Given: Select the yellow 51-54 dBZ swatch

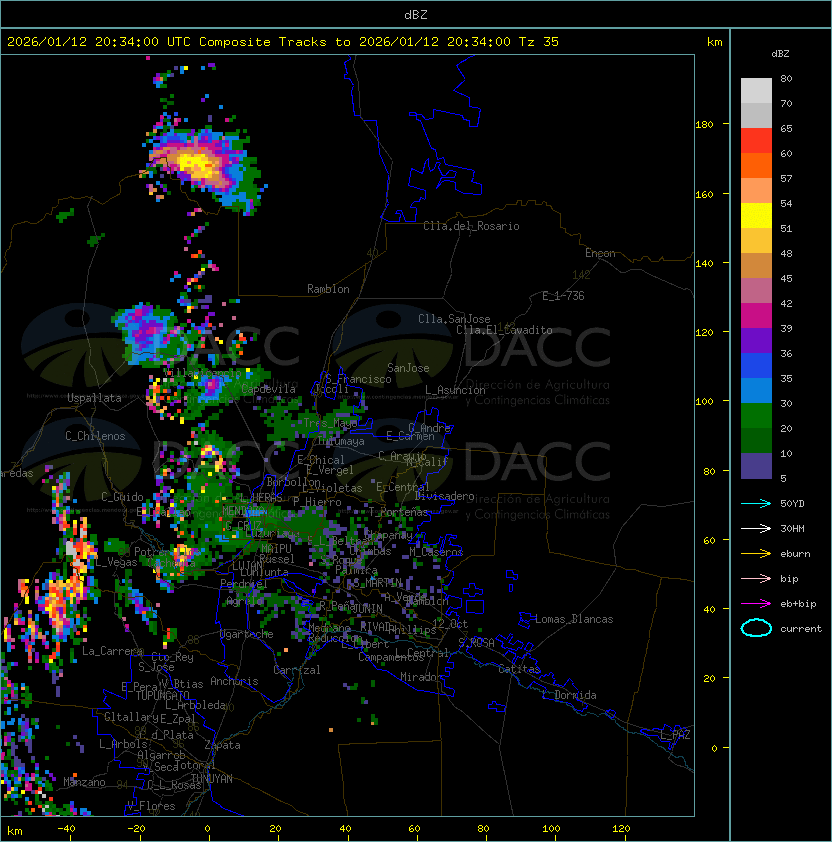Looking at the screenshot, I should [x=756, y=216].
